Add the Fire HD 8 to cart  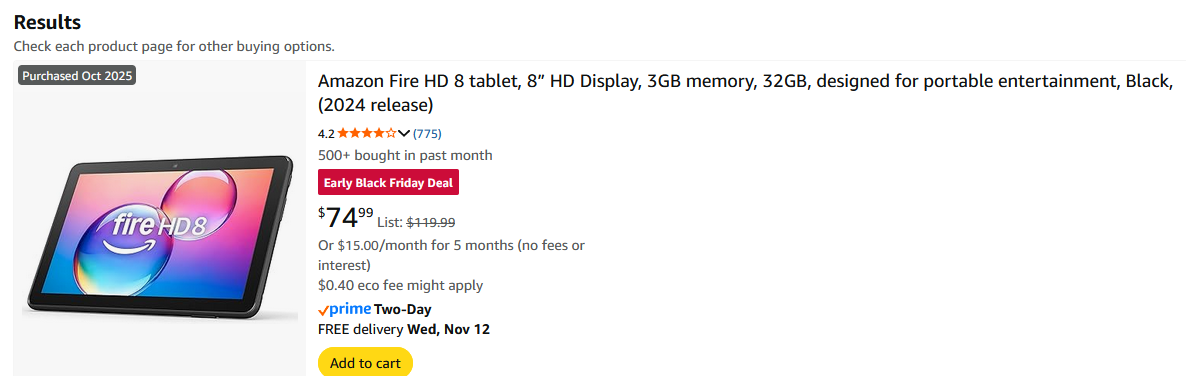pyautogui.click(x=365, y=362)
